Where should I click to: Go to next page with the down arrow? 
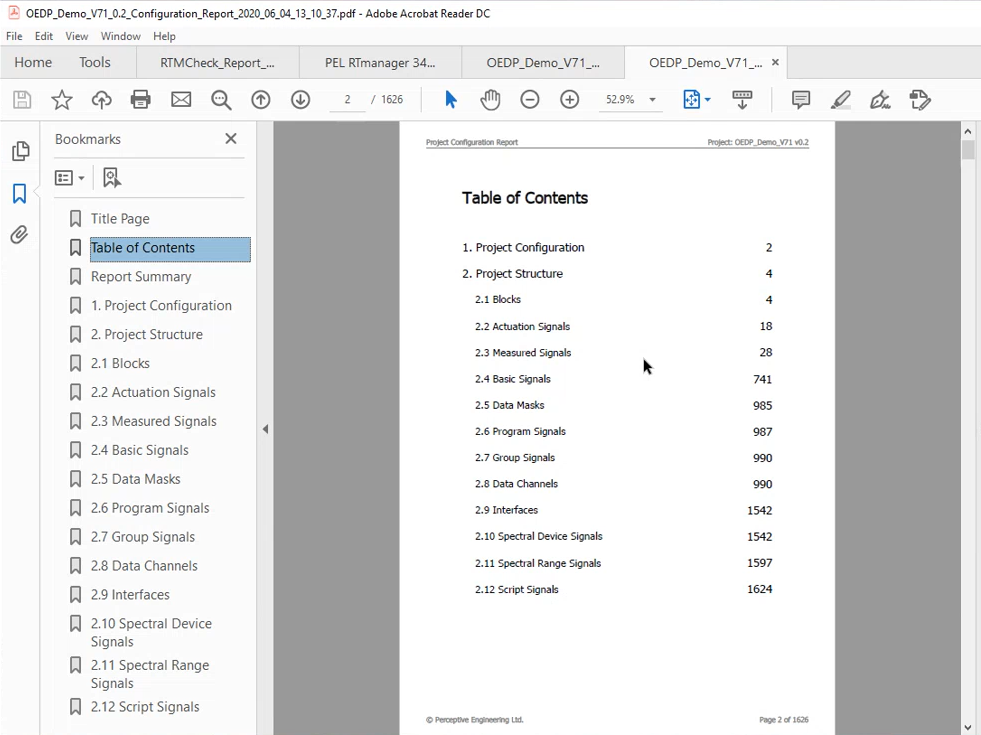300,99
